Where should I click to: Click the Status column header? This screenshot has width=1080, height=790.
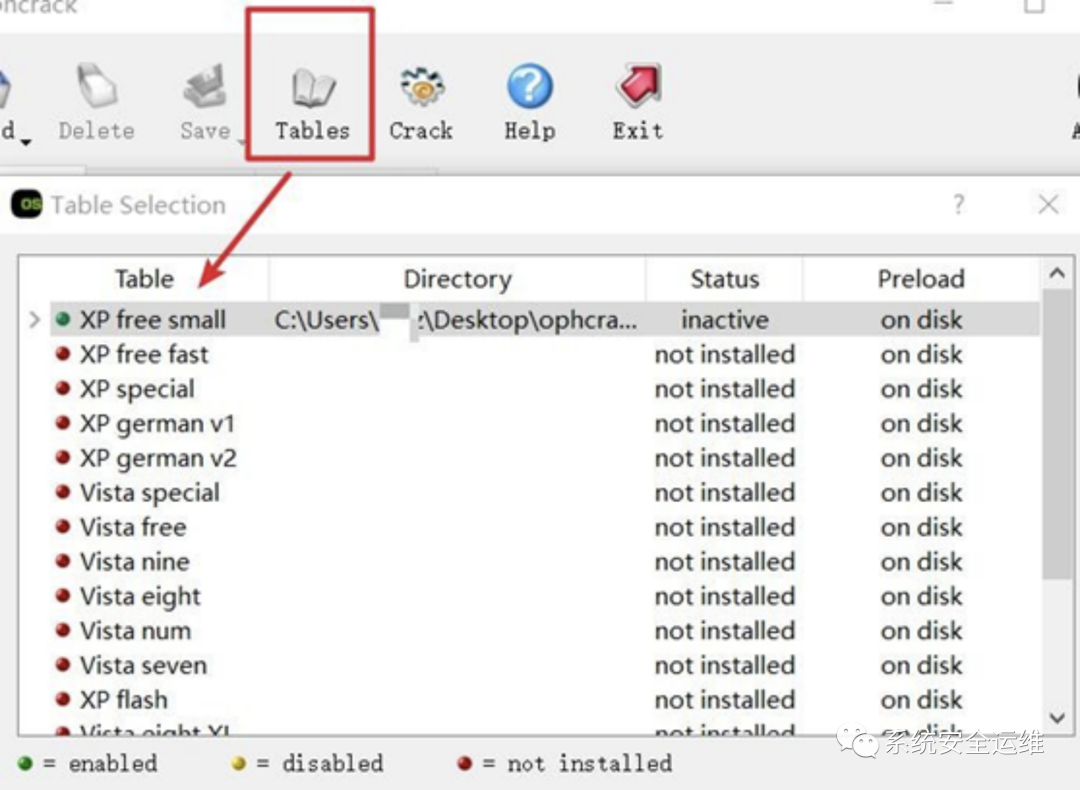pos(724,278)
